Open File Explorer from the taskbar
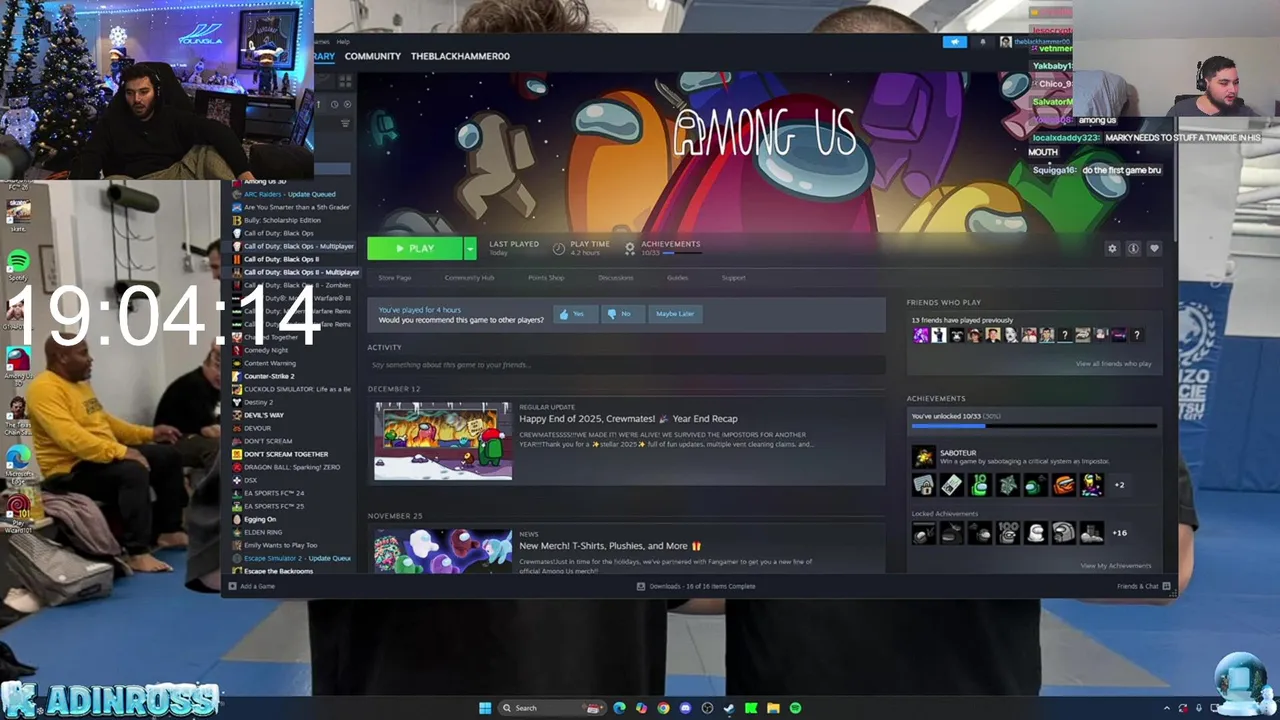Screen dimensions: 1280x720 click(773, 708)
